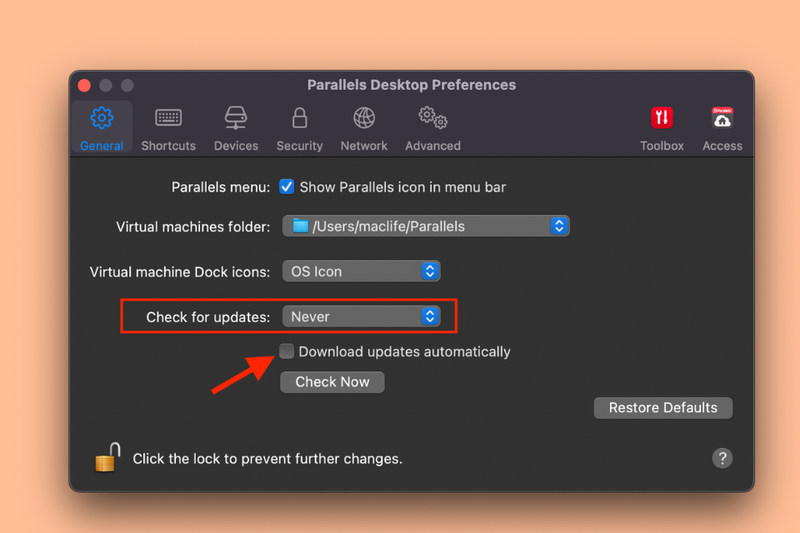Open the Devices preferences pane

[236, 128]
